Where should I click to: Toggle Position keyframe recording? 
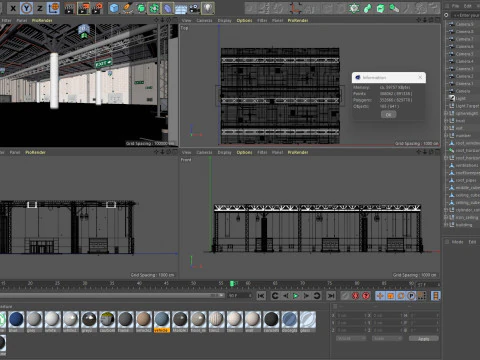click(380, 296)
